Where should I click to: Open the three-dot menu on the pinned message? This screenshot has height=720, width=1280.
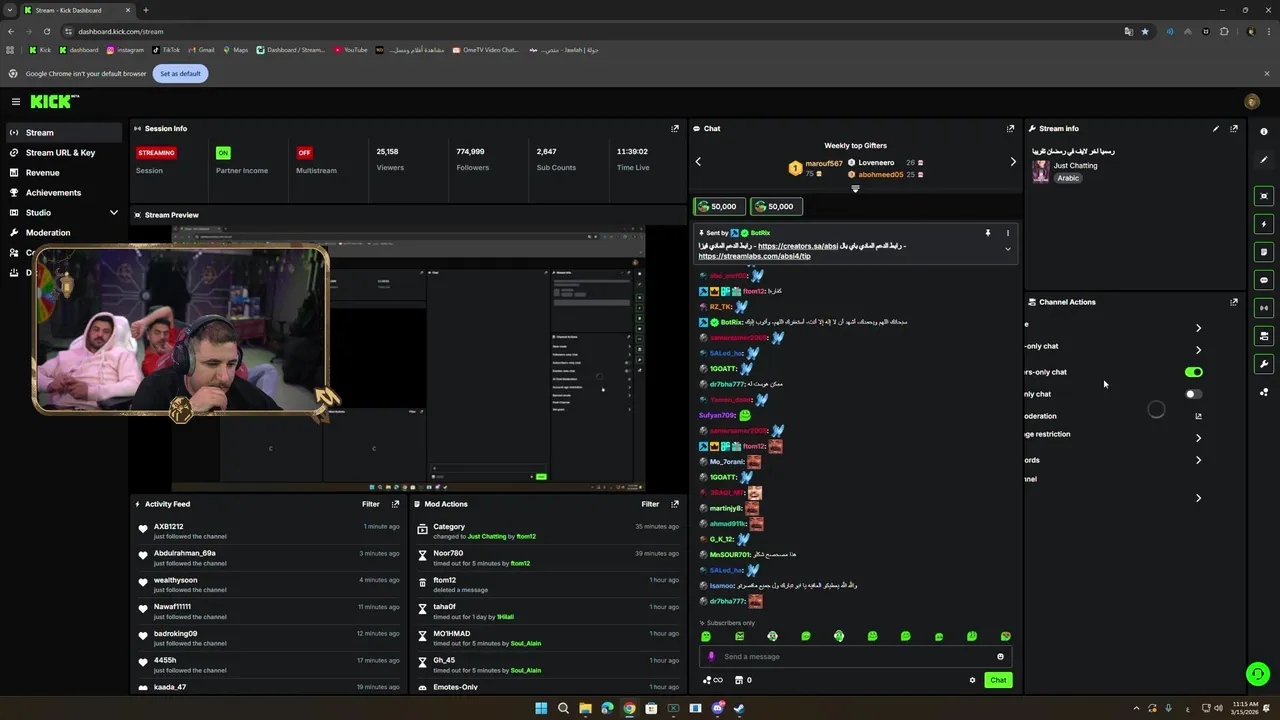tap(1007, 233)
